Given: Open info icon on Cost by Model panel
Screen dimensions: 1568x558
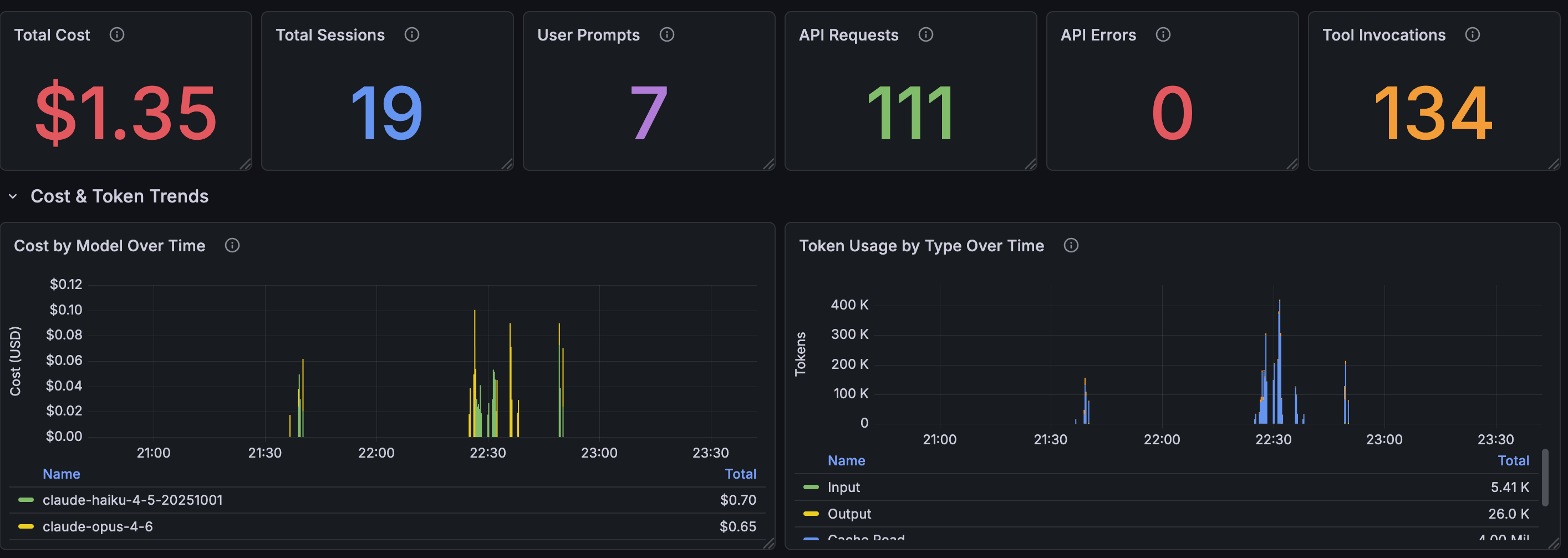Looking at the screenshot, I should tap(232, 246).
